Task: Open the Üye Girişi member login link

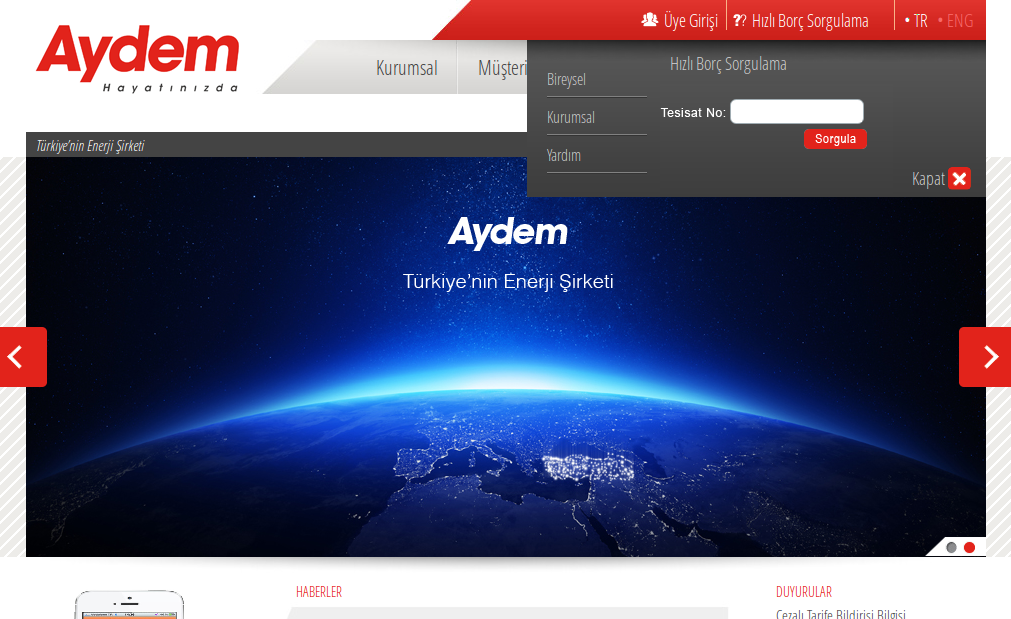Action: 691,21
